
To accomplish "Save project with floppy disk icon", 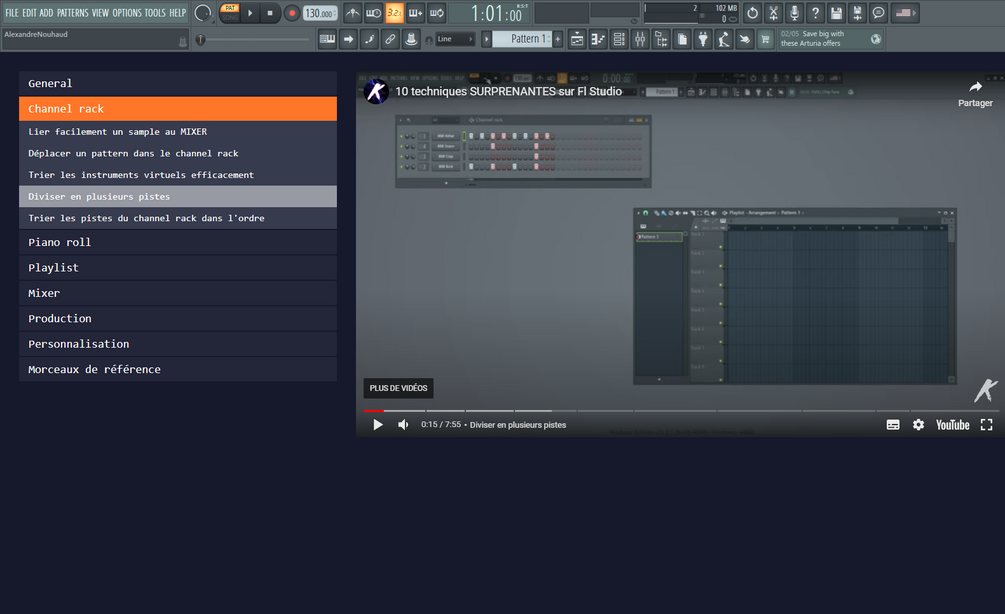I will [x=836, y=13].
